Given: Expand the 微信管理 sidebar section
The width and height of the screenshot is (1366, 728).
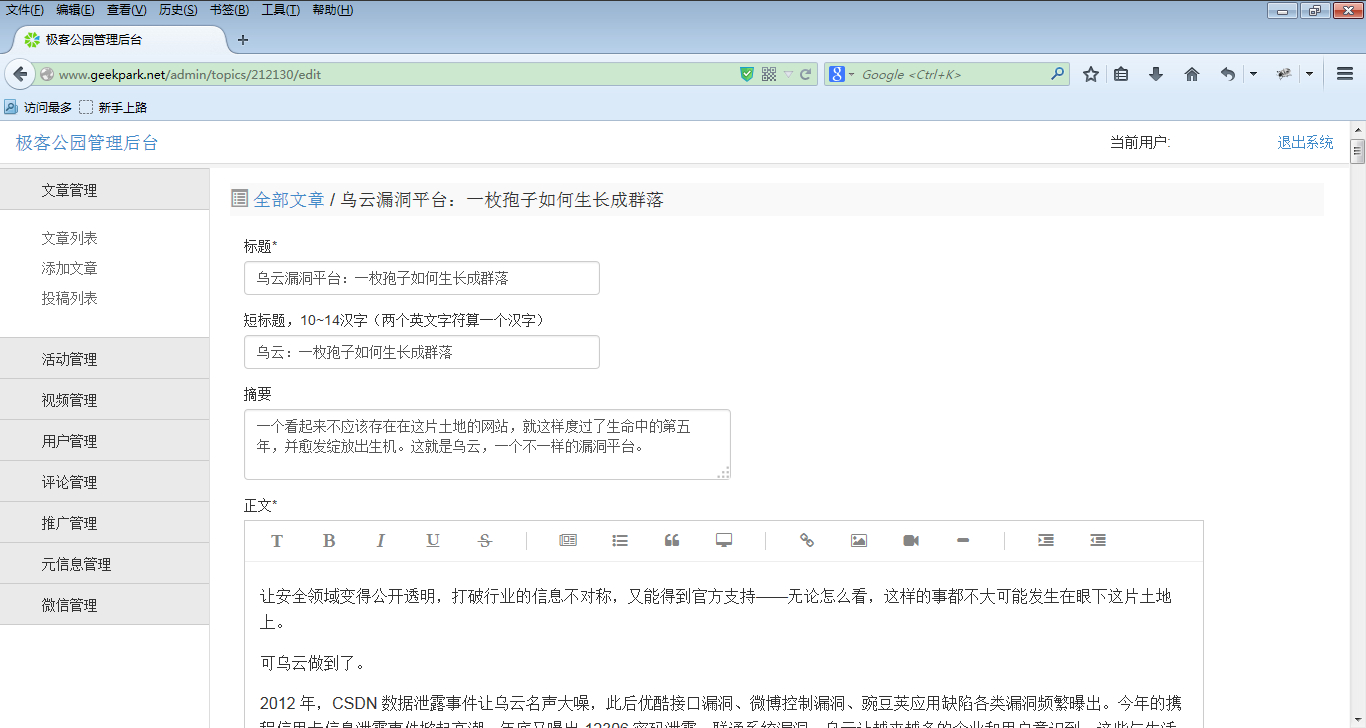Looking at the screenshot, I should pyautogui.click(x=105, y=605).
